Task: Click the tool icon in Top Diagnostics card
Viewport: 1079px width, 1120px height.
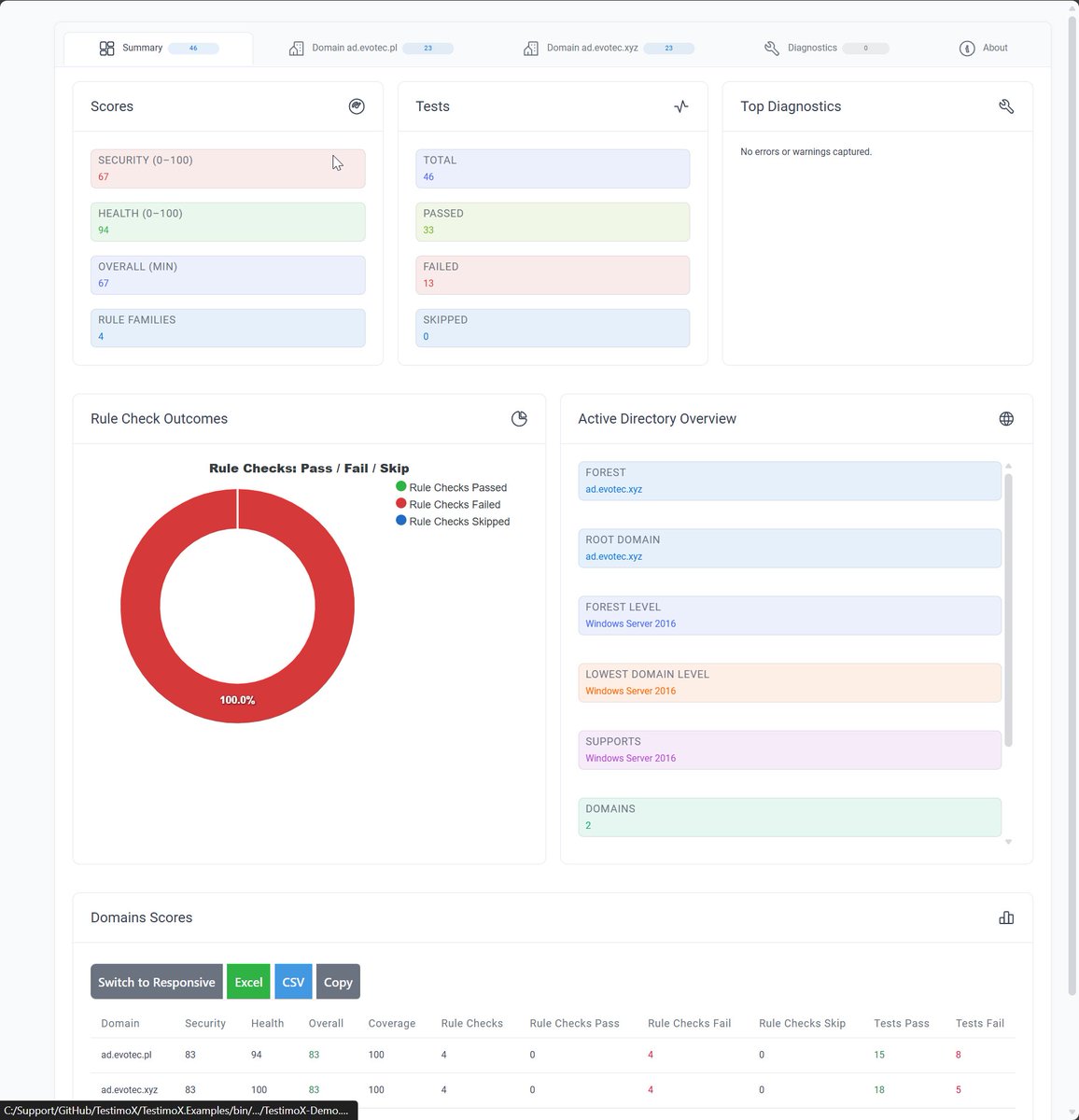Action: [1006, 106]
